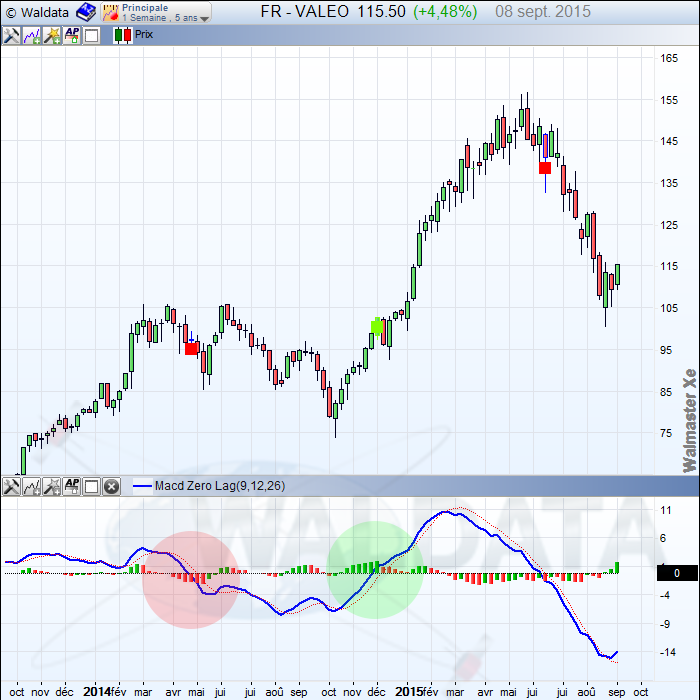700x700 pixels.
Task: Click the candlestick Prix style icon
Action: pyautogui.click(x=123, y=35)
